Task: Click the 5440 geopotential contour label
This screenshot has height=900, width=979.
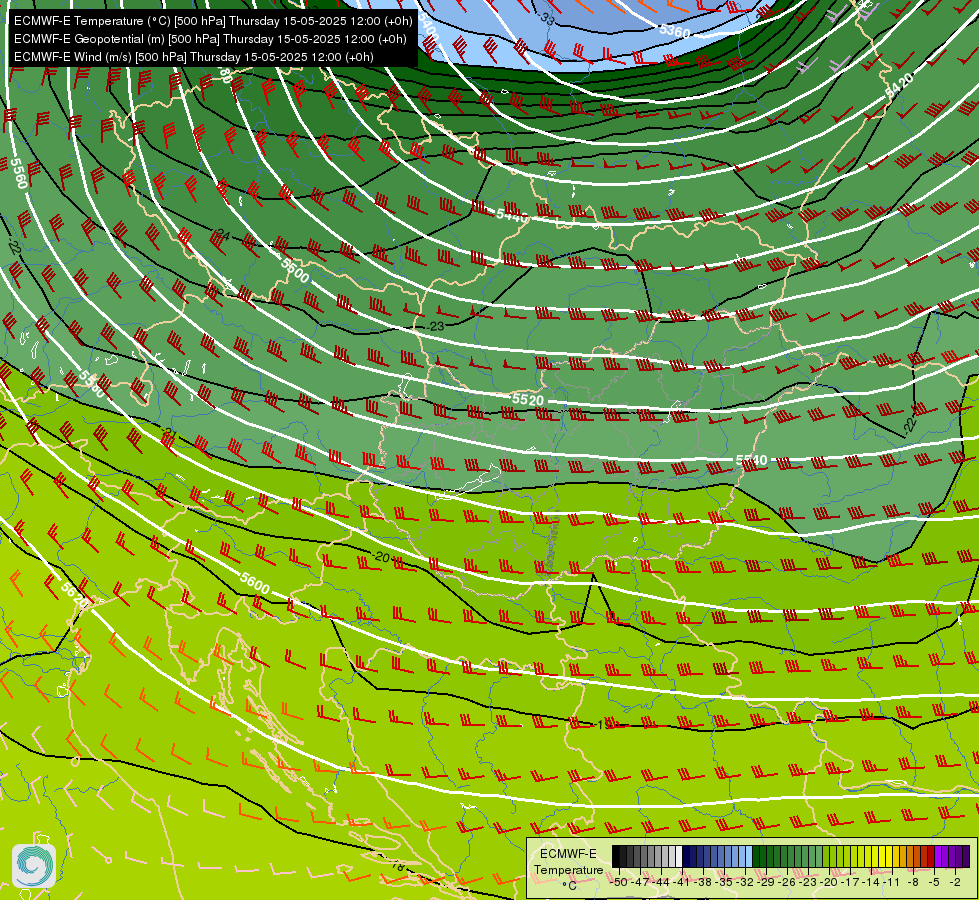Action: (x=512, y=215)
